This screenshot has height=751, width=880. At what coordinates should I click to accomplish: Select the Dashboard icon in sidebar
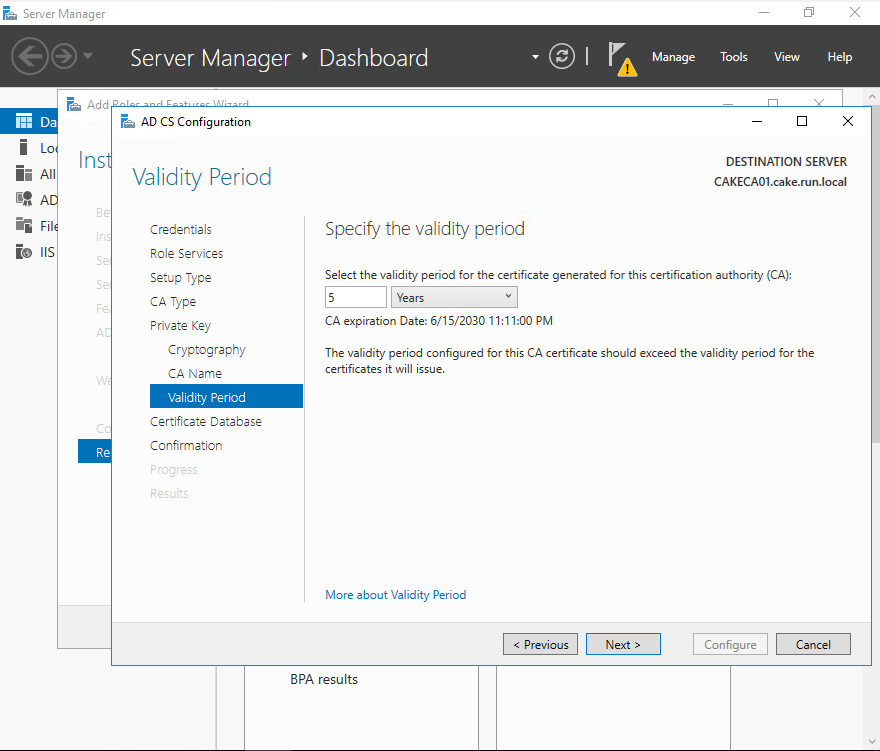[24, 121]
